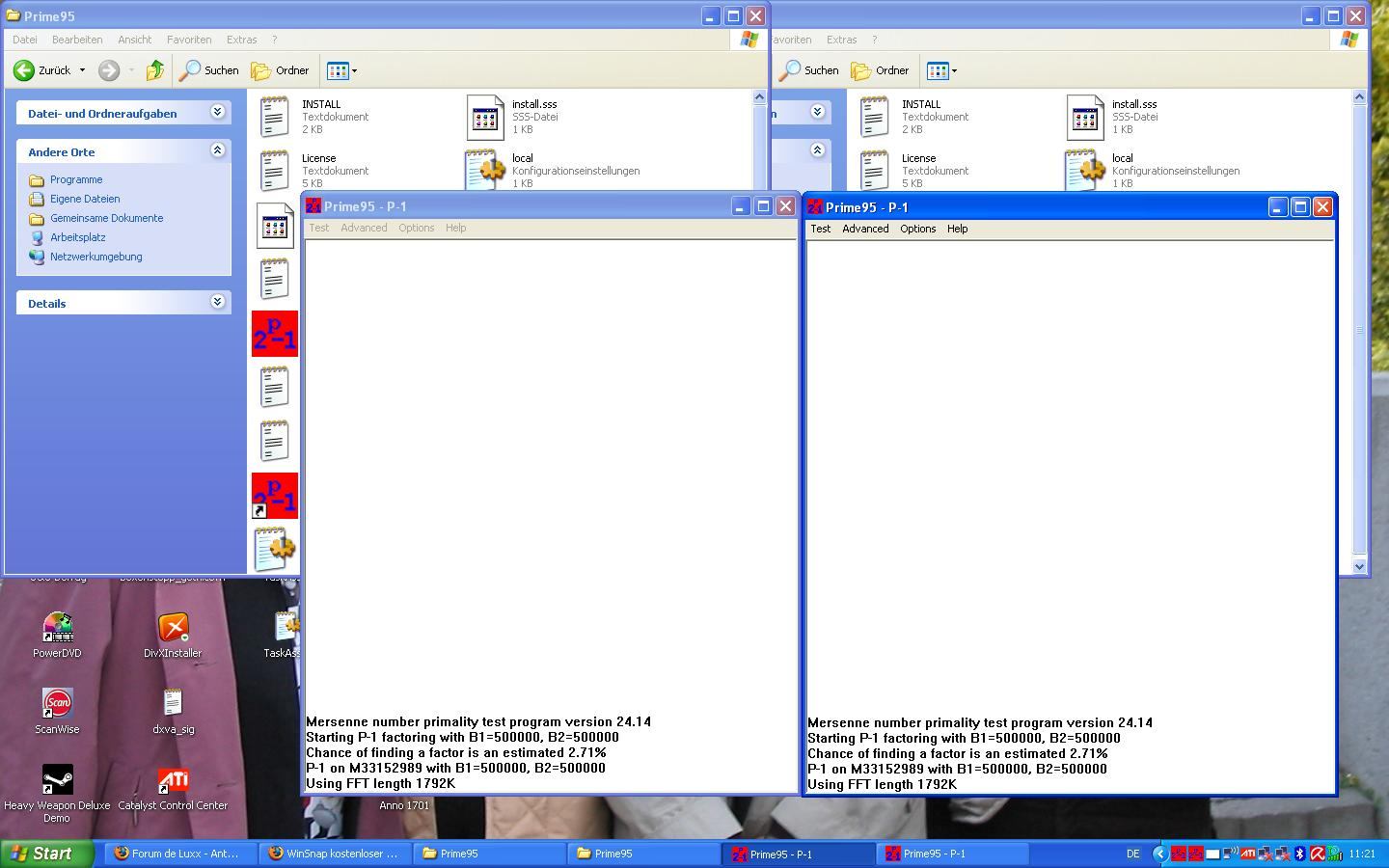Open Help menu in active Prime95 window

958,229
